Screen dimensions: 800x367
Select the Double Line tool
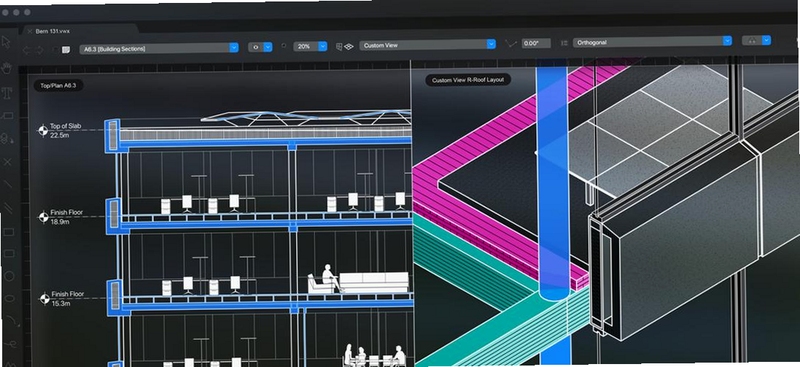8,208
